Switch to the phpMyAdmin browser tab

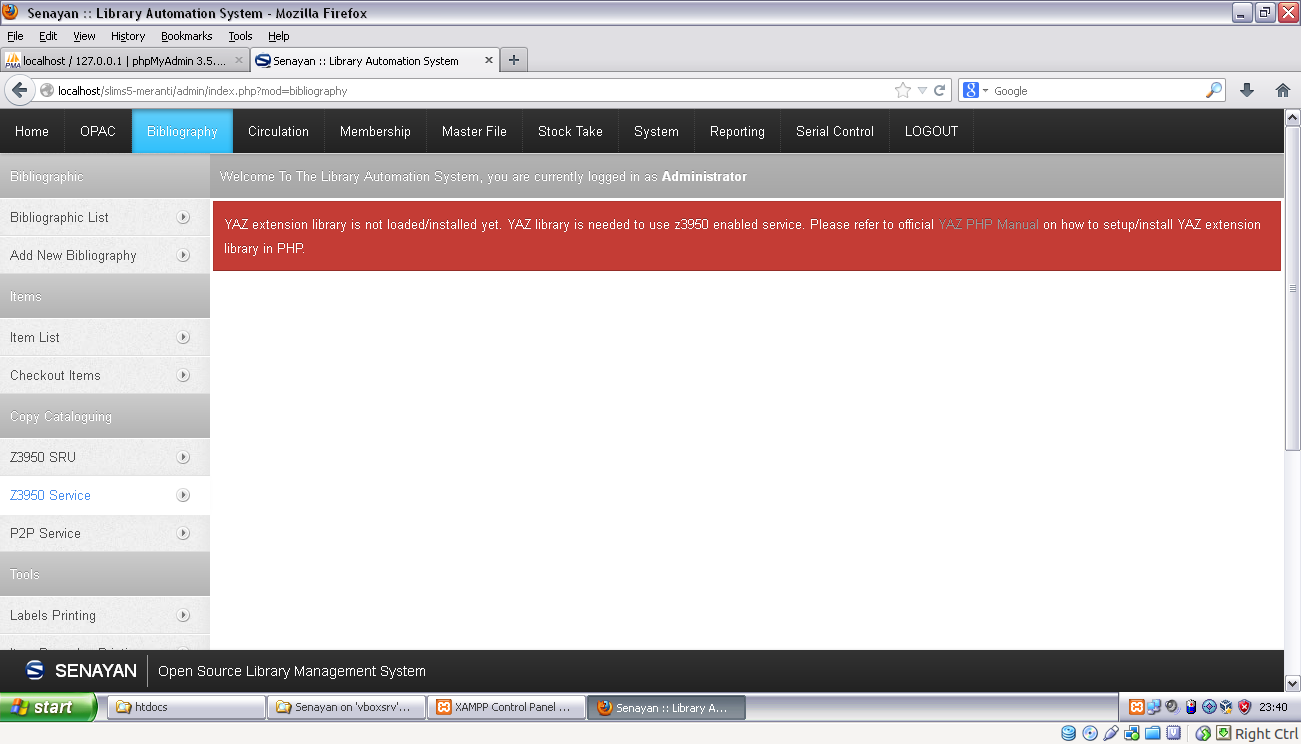[125, 60]
